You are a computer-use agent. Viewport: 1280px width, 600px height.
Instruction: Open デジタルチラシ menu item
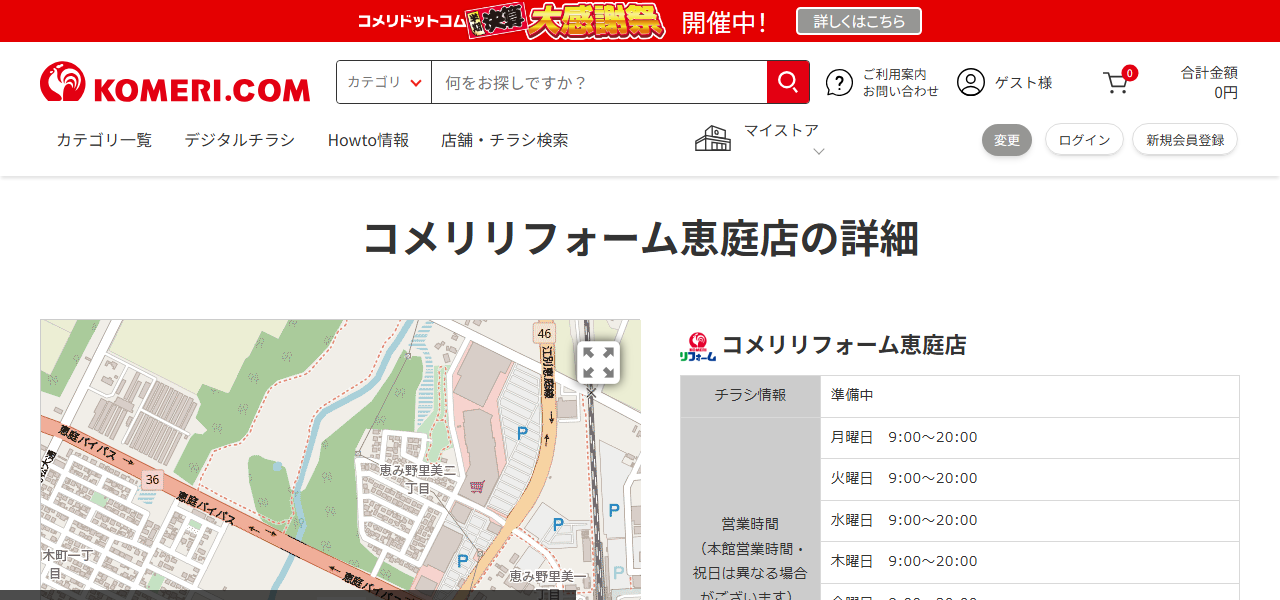(x=239, y=140)
